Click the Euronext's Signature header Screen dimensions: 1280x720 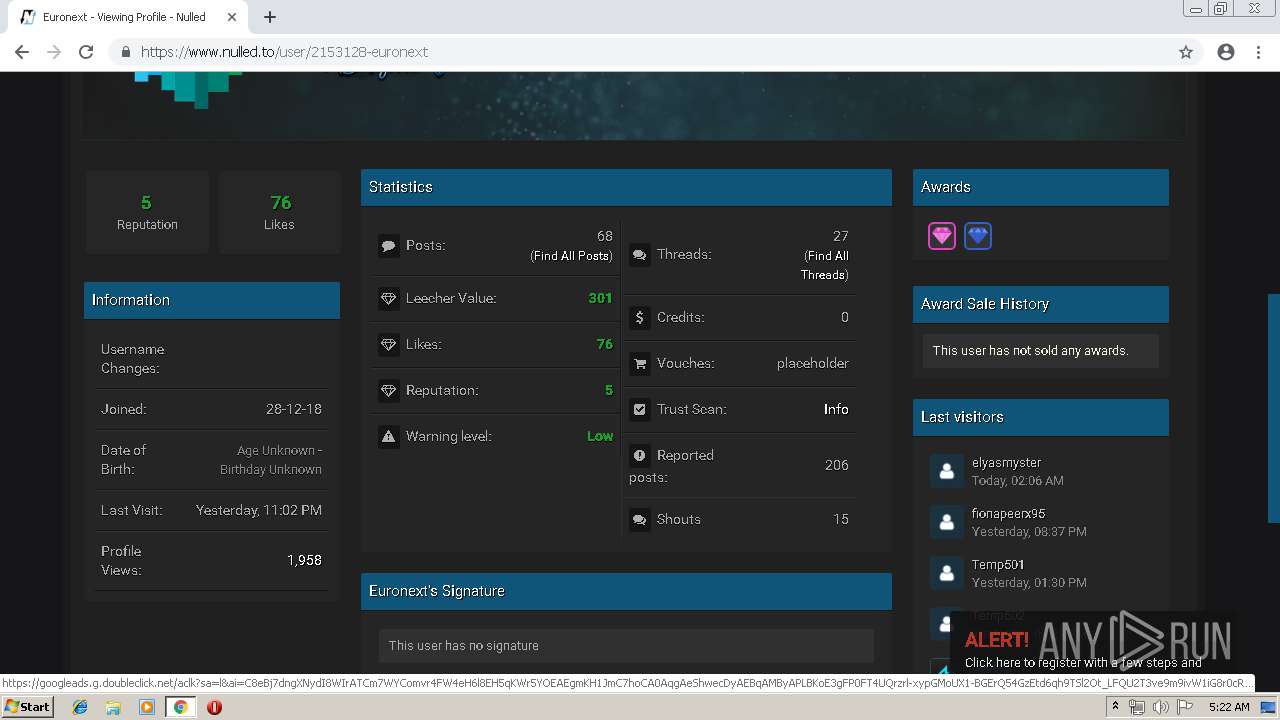(x=626, y=591)
